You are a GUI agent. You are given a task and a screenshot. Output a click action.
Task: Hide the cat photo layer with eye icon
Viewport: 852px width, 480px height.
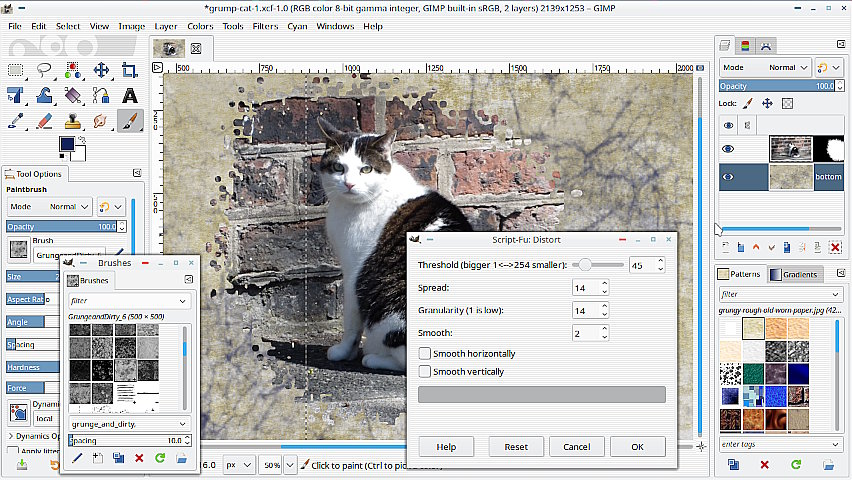point(728,148)
